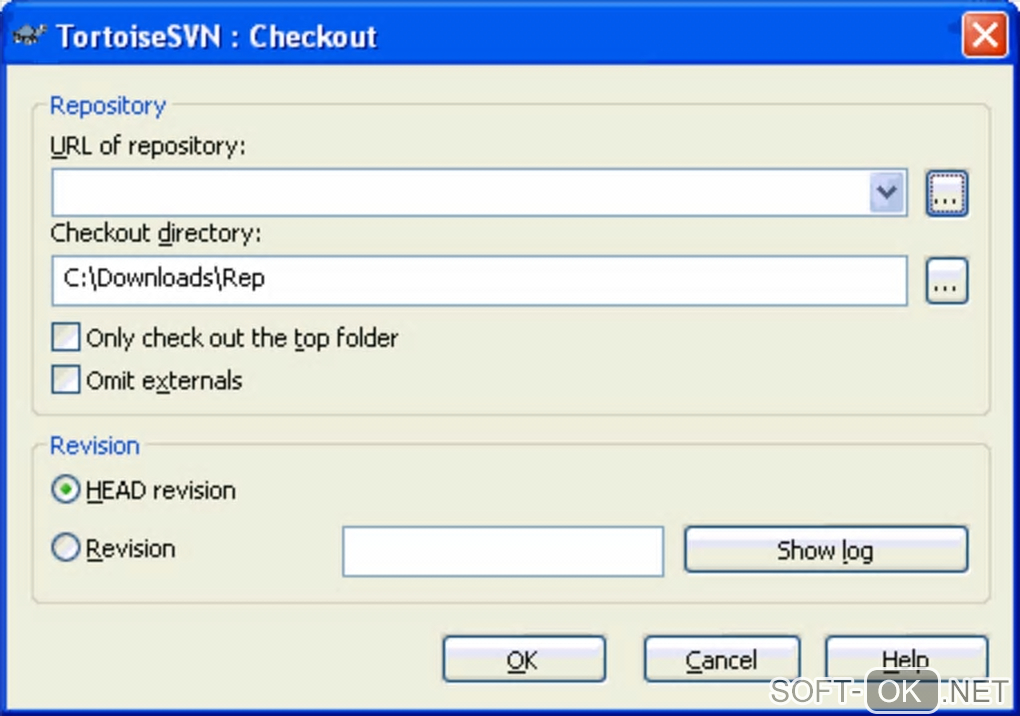Image resolution: width=1020 pixels, height=716 pixels.
Task: Open the URL of repository dropdown arrow
Action: click(887, 192)
